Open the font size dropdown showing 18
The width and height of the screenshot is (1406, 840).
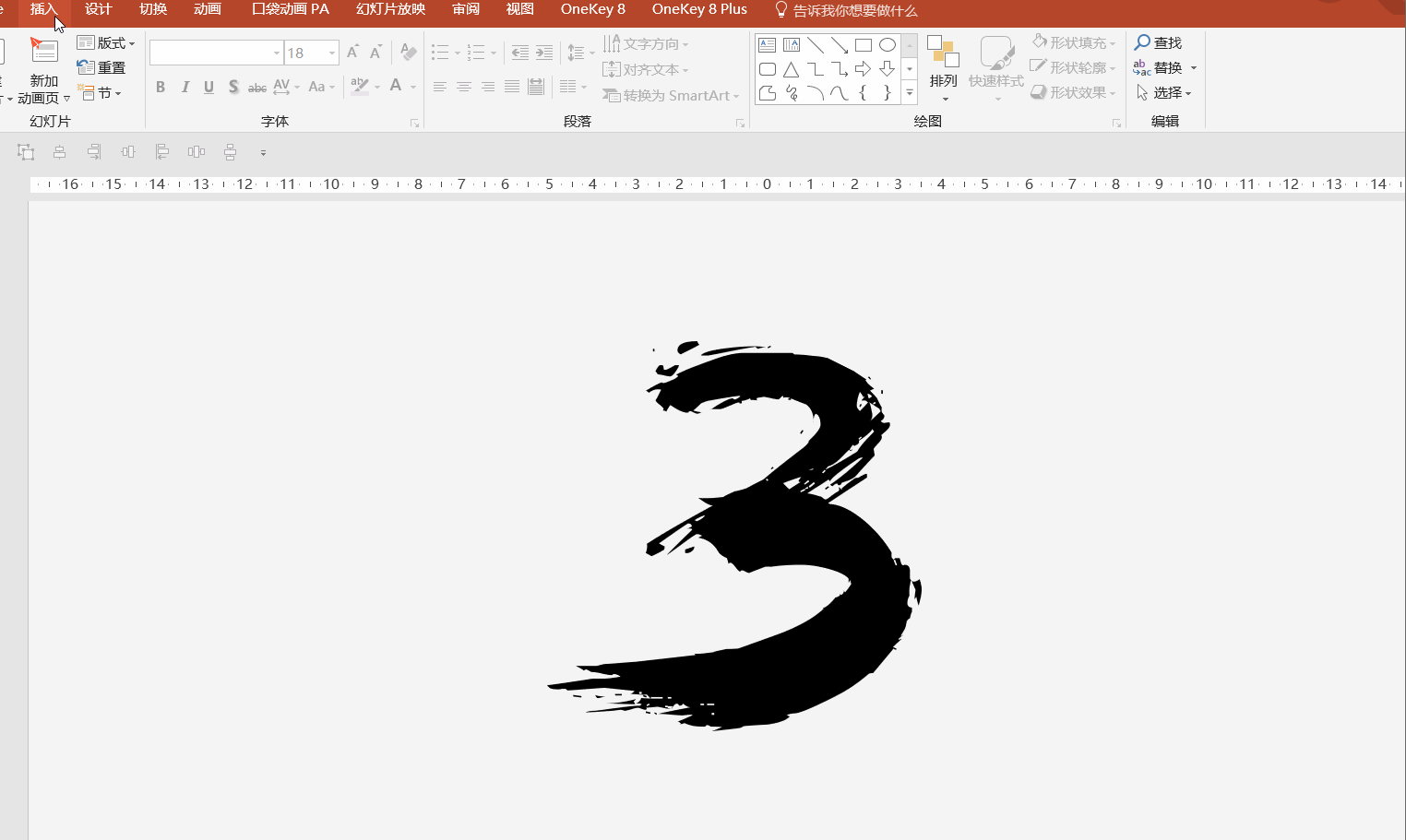332,53
